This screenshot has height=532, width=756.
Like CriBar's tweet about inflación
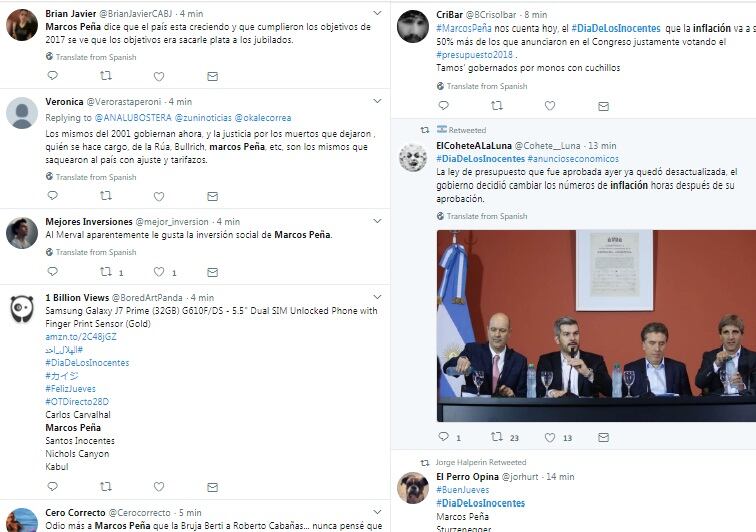tap(550, 106)
